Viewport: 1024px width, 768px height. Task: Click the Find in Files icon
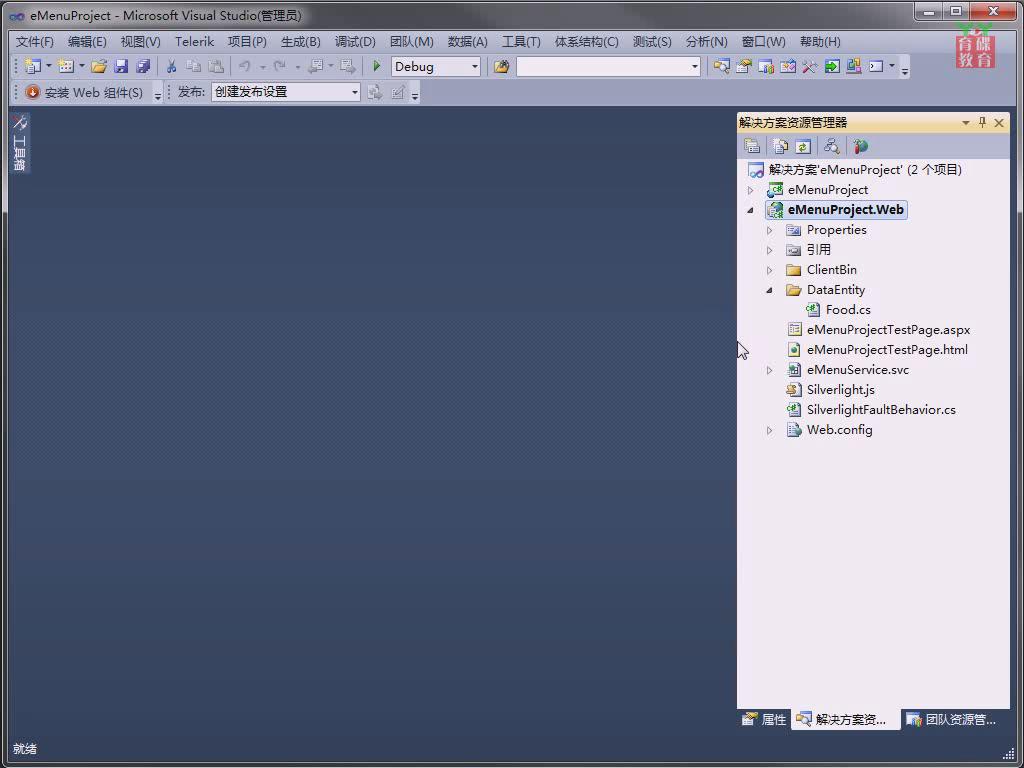tap(501, 66)
